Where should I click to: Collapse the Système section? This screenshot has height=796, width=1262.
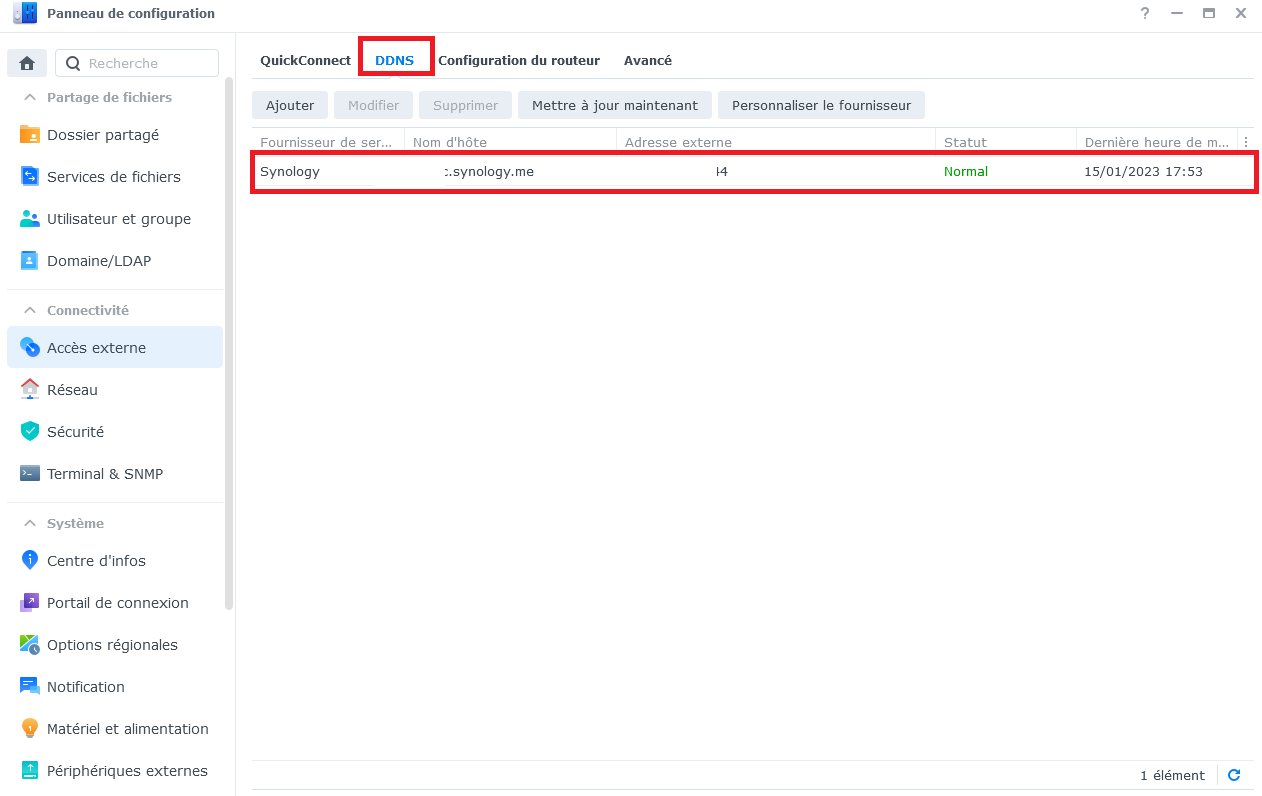pyautogui.click(x=29, y=523)
